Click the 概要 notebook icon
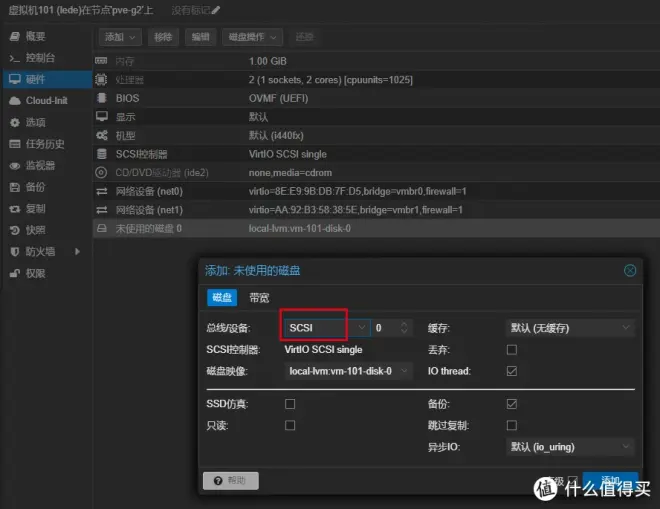Image resolution: width=660 pixels, height=509 pixels. click(x=15, y=37)
